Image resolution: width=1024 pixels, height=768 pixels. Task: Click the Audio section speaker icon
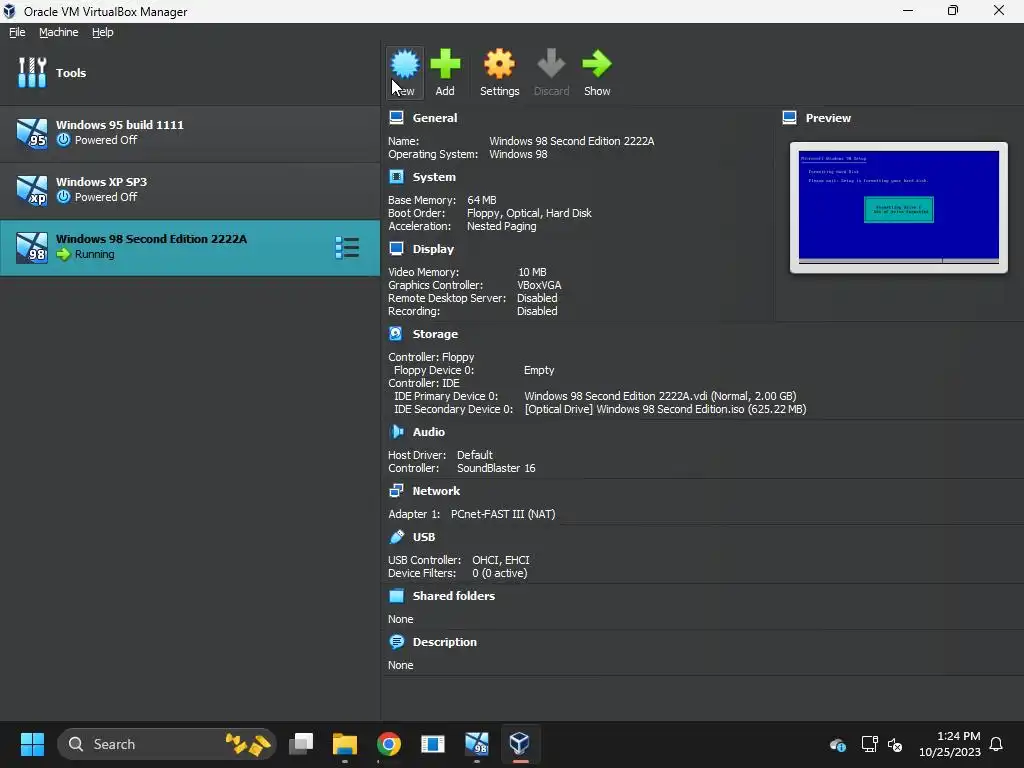click(397, 432)
